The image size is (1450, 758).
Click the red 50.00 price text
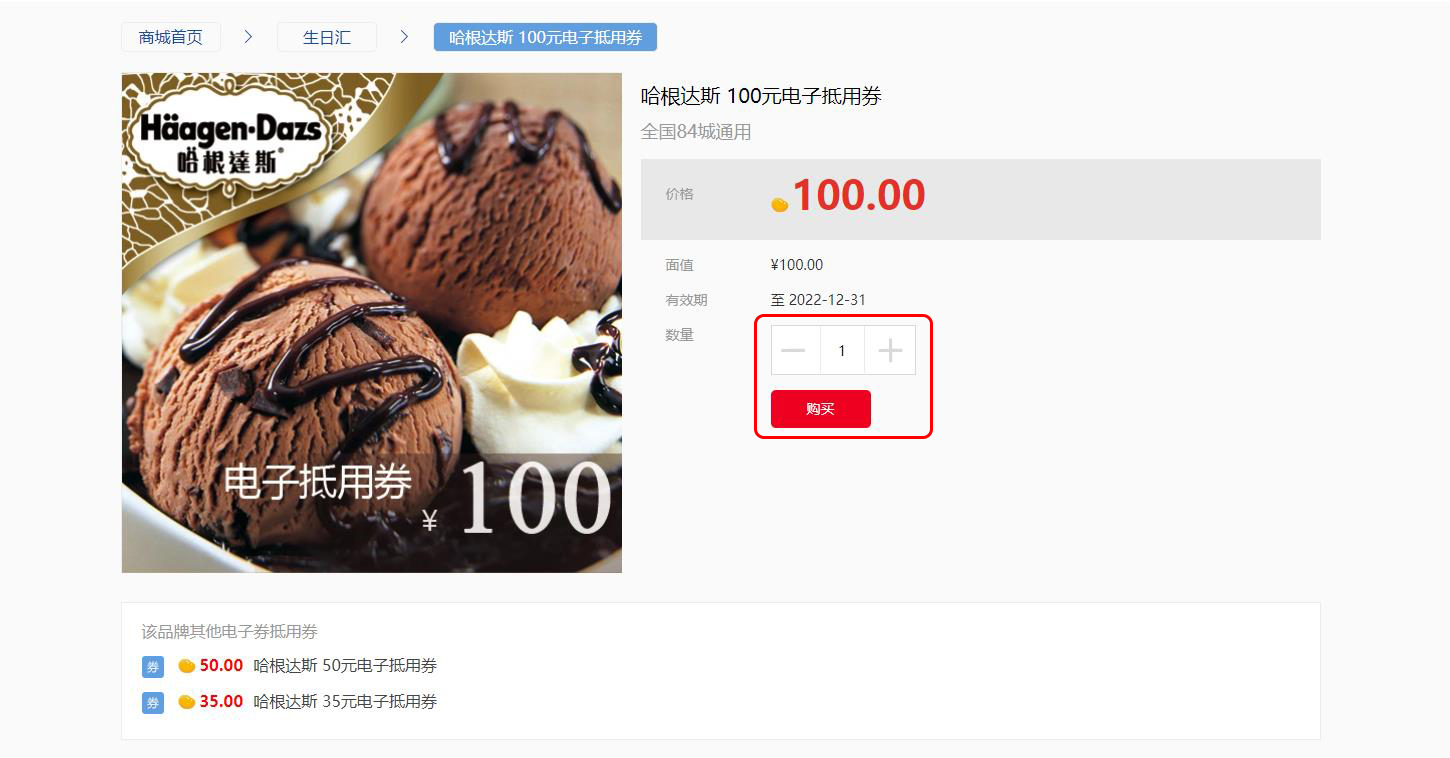coord(221,666)
